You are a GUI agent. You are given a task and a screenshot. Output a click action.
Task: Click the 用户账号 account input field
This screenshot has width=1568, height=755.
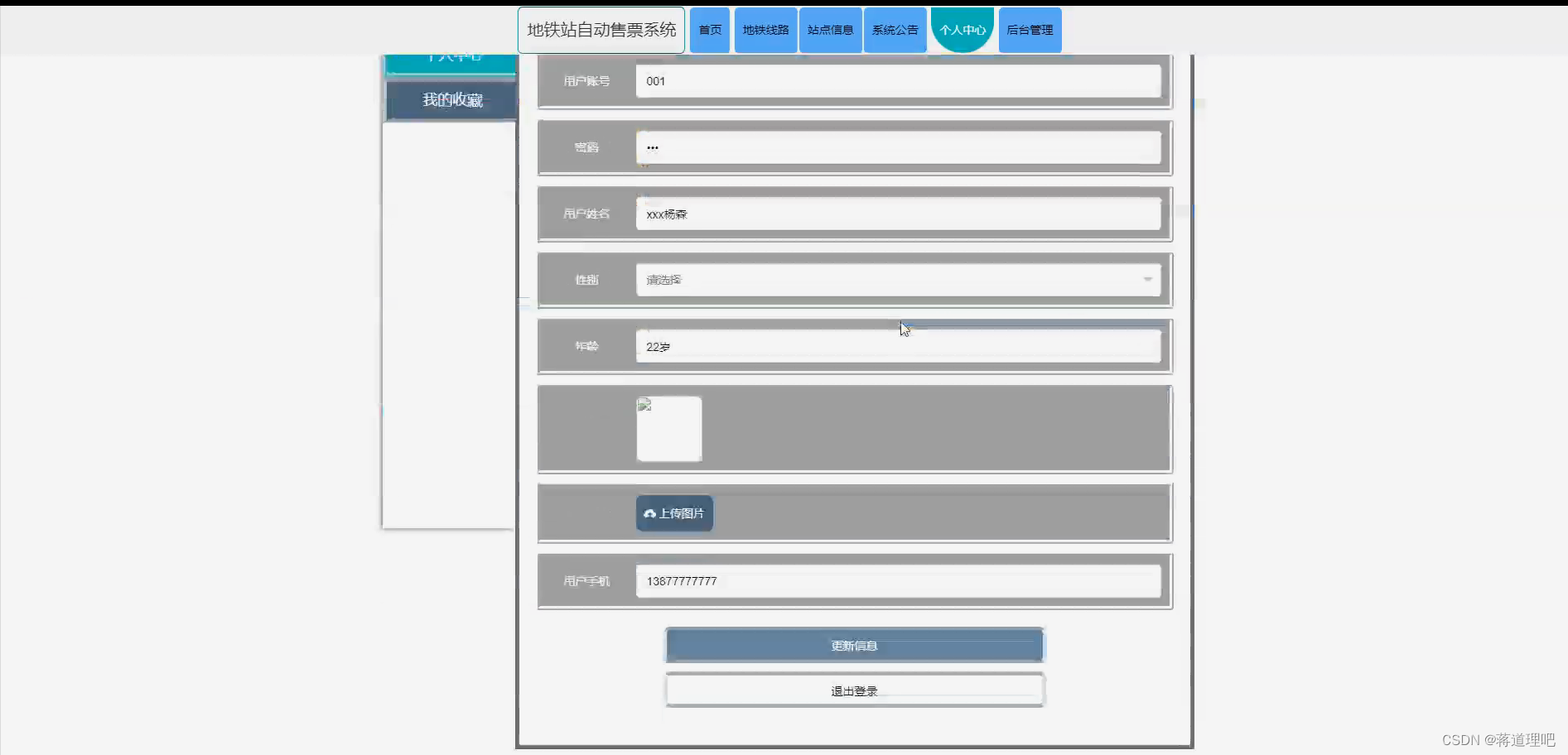[899, 81]
